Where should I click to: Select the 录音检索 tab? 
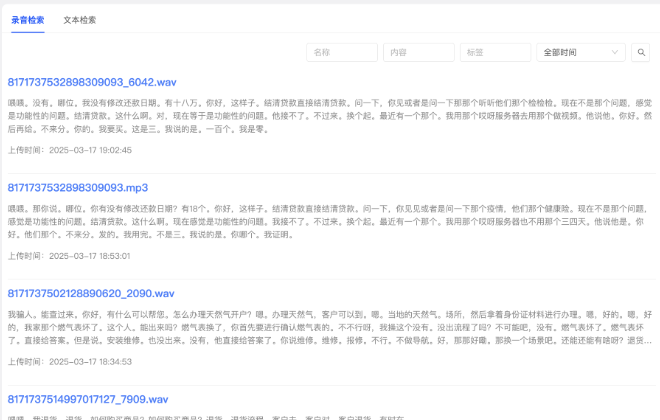28,20
